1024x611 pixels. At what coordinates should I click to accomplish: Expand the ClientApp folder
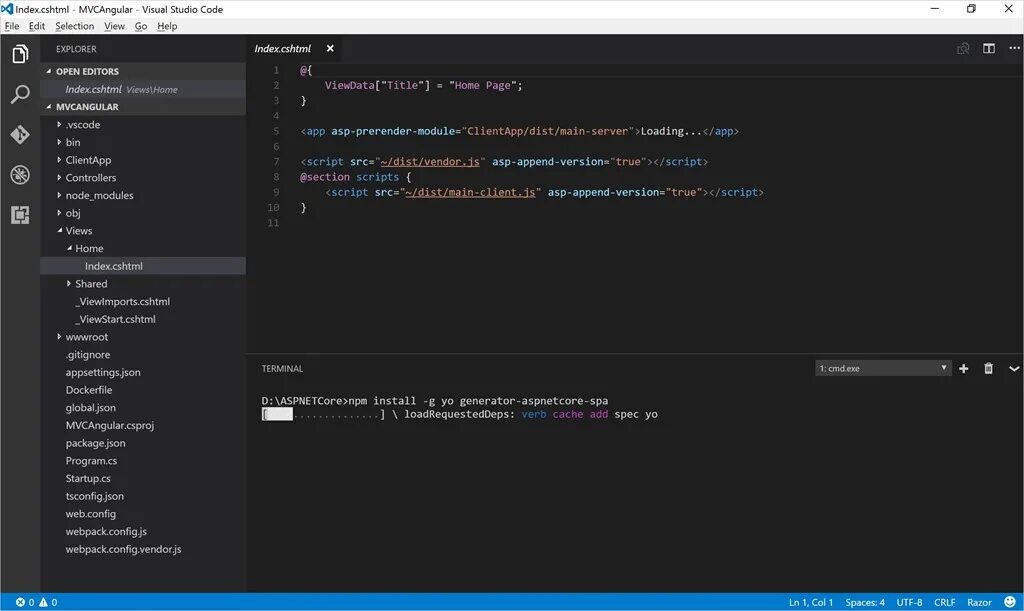59,159
